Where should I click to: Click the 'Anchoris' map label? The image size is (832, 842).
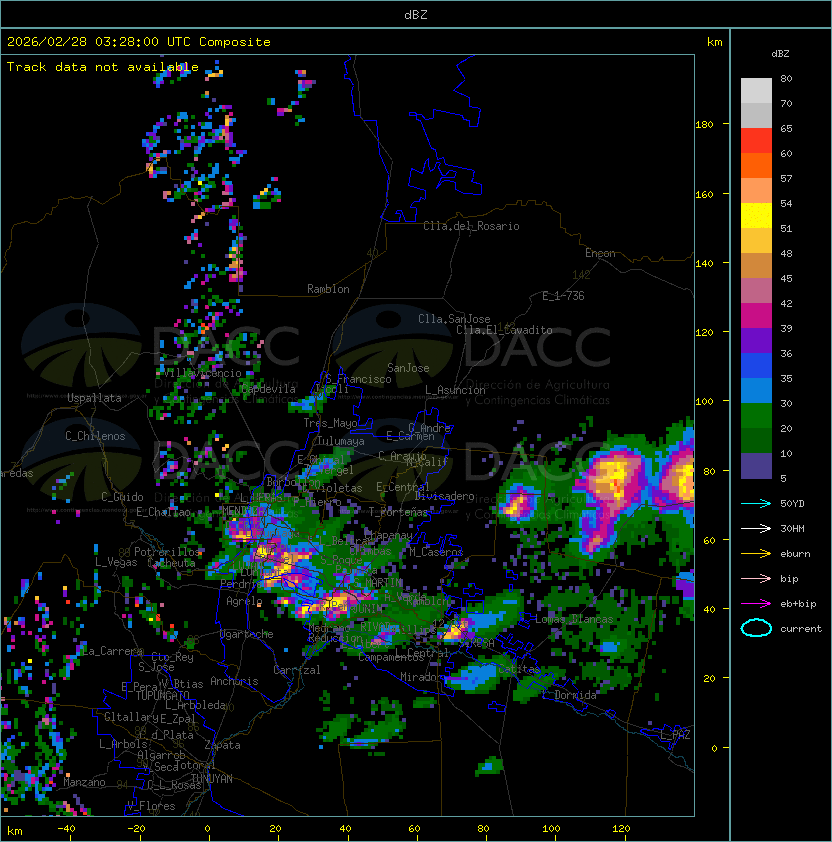pyautogui.click(x=234, y=681)
